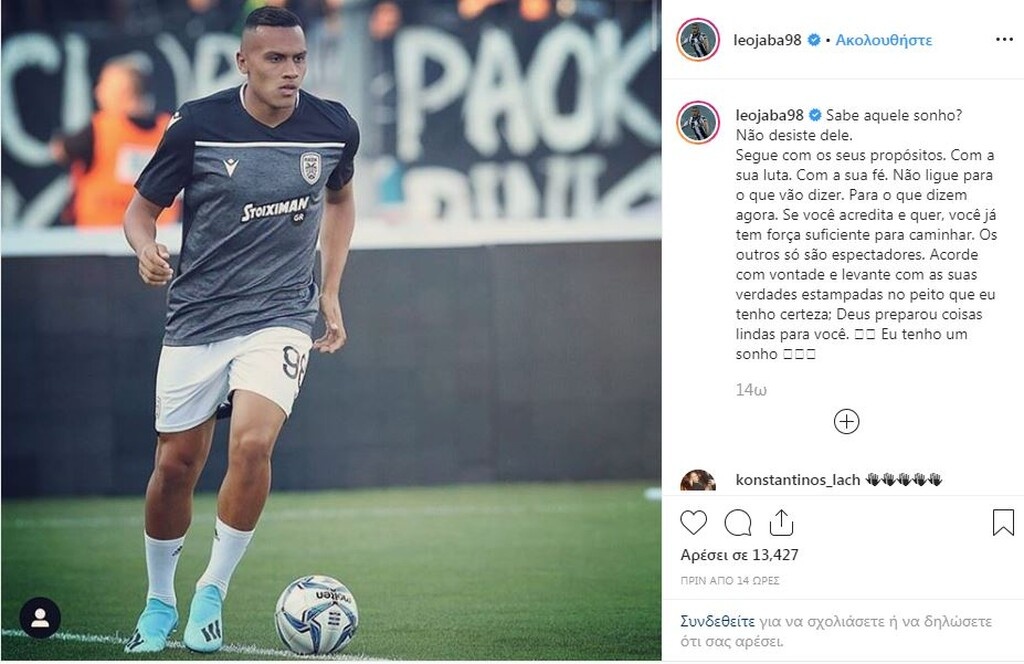View likes list Αρέσει σε 13,427
This screenshot has width=1024, height=664.
point(739,555)
